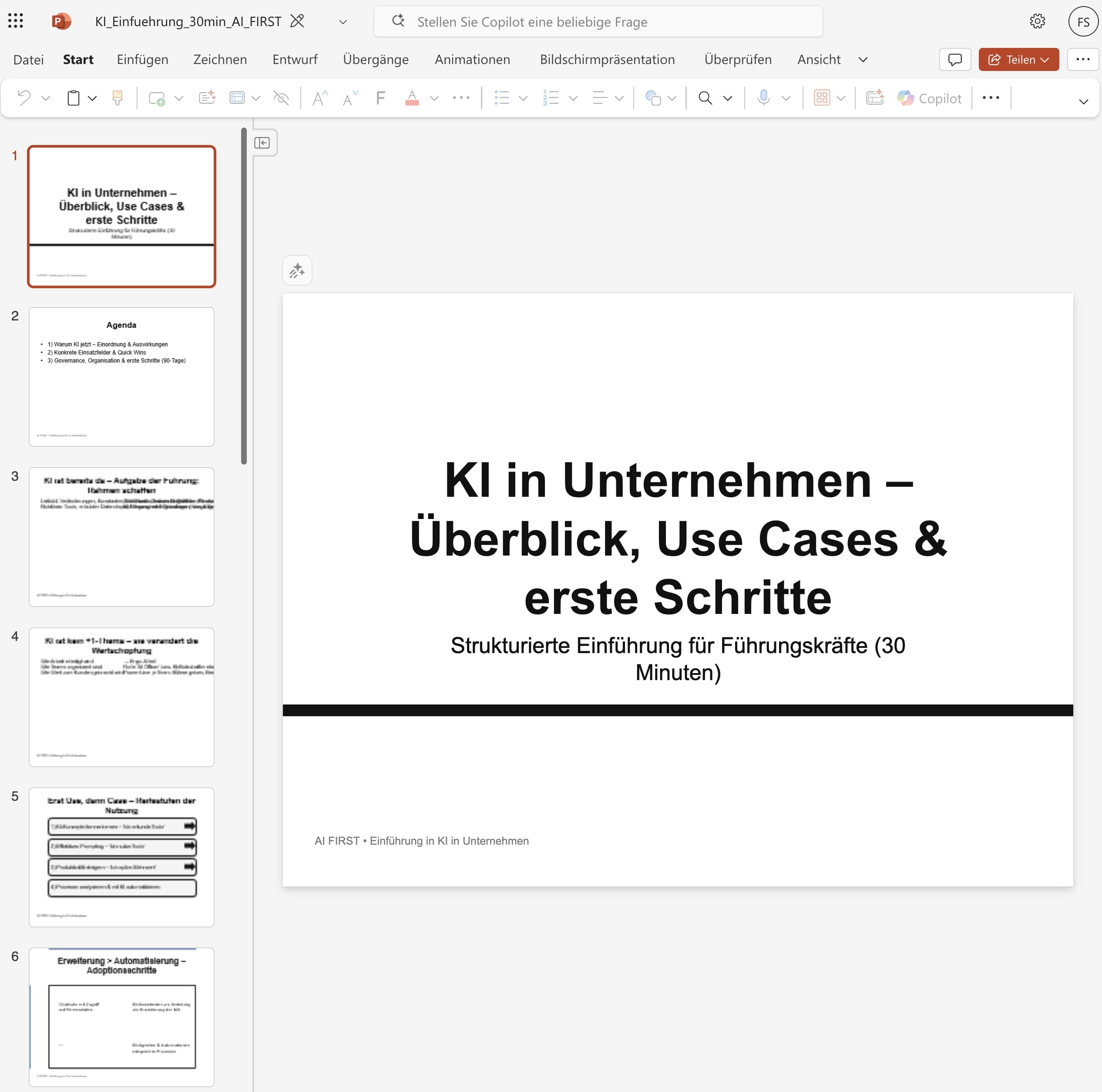
Task: Toggle the hide slide icon
Action: tap(281, 98)
